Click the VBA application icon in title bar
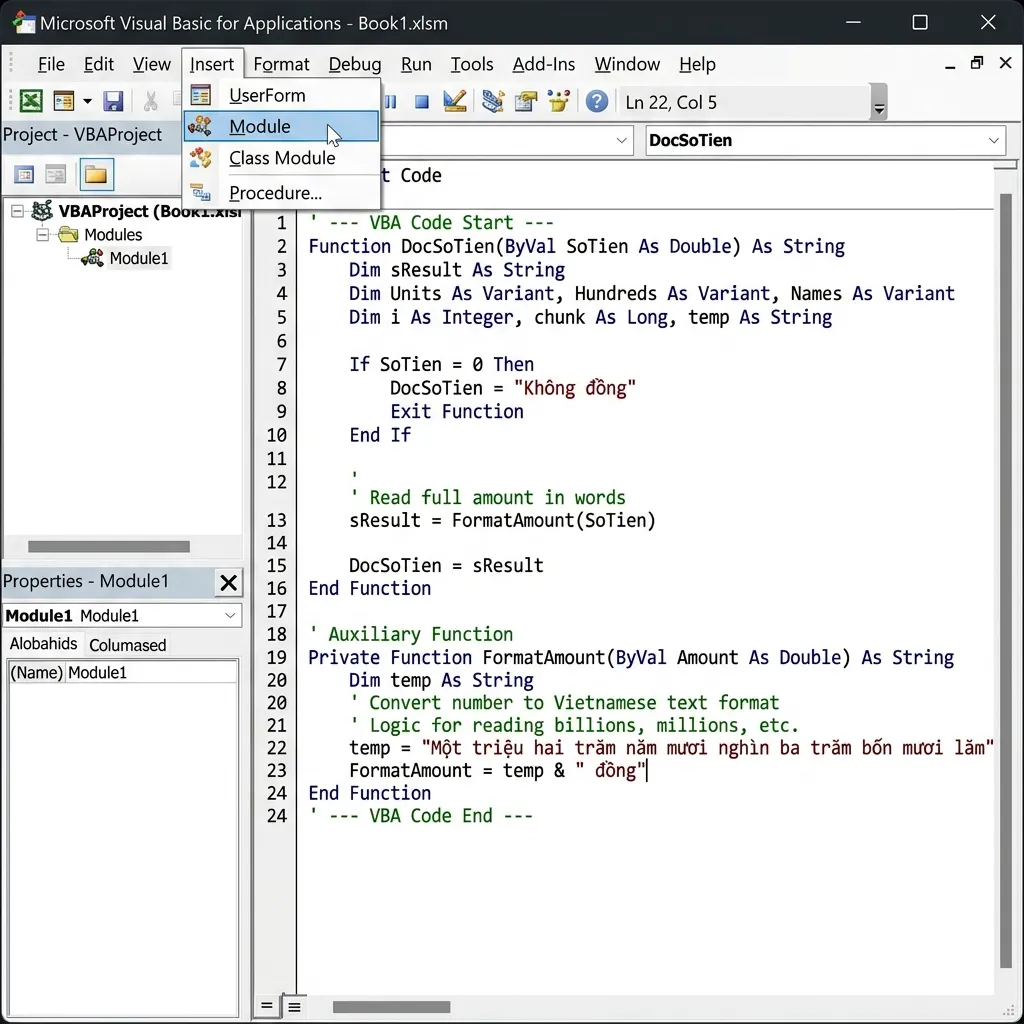The image size is (1024, 1024). (x=24, y=23)
